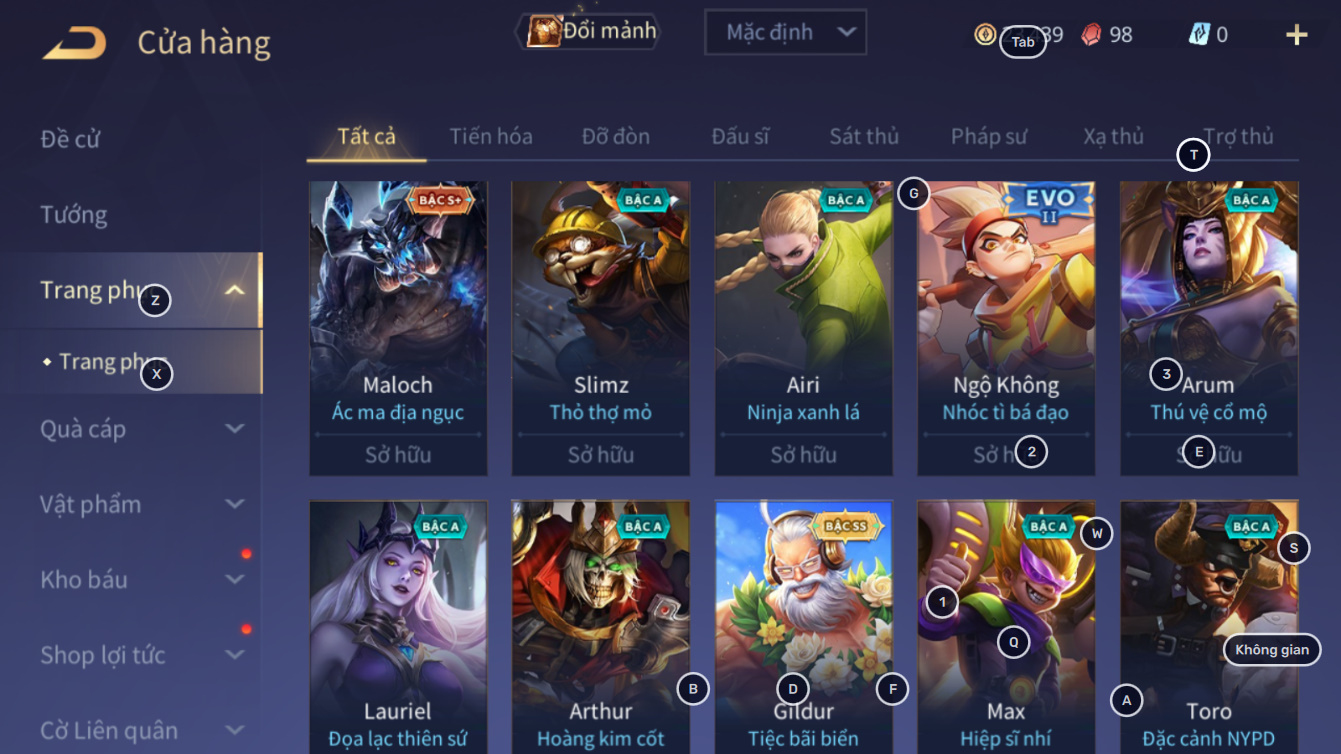Select the Lauriel Đọa lạc thiên sứ card

pyautogui.click(x=398, y=627)
